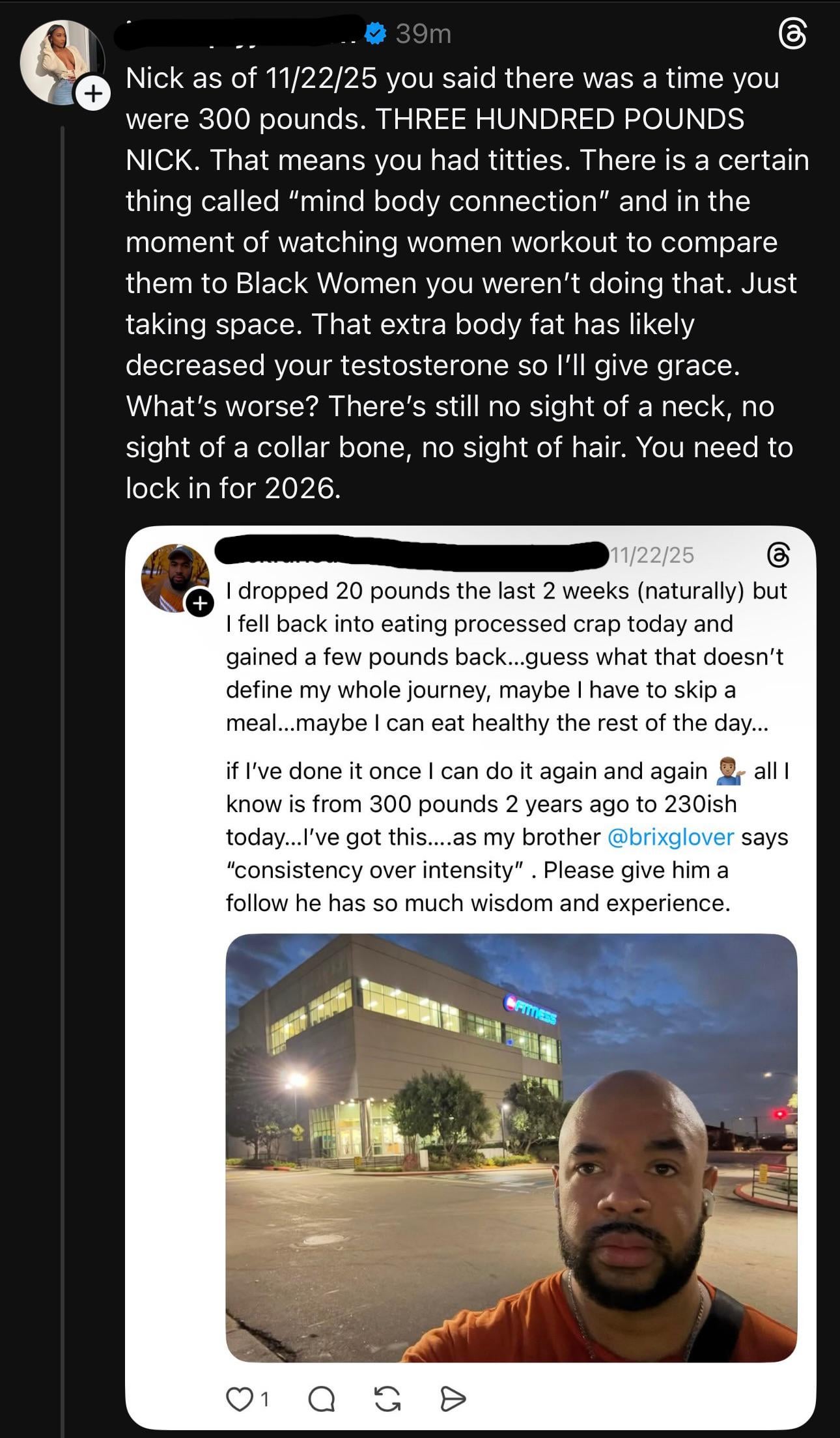
Task: Click the redacted username on the quoted post
Action: pyautogui.click(x=410, y=553)
